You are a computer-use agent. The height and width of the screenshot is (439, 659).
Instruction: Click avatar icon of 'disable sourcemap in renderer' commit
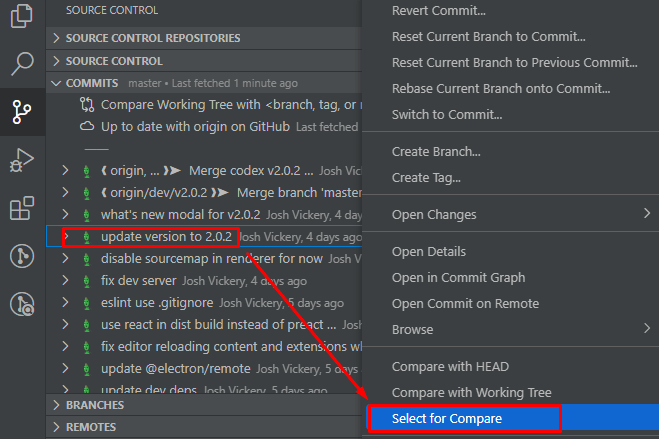[x=87, y=259]
